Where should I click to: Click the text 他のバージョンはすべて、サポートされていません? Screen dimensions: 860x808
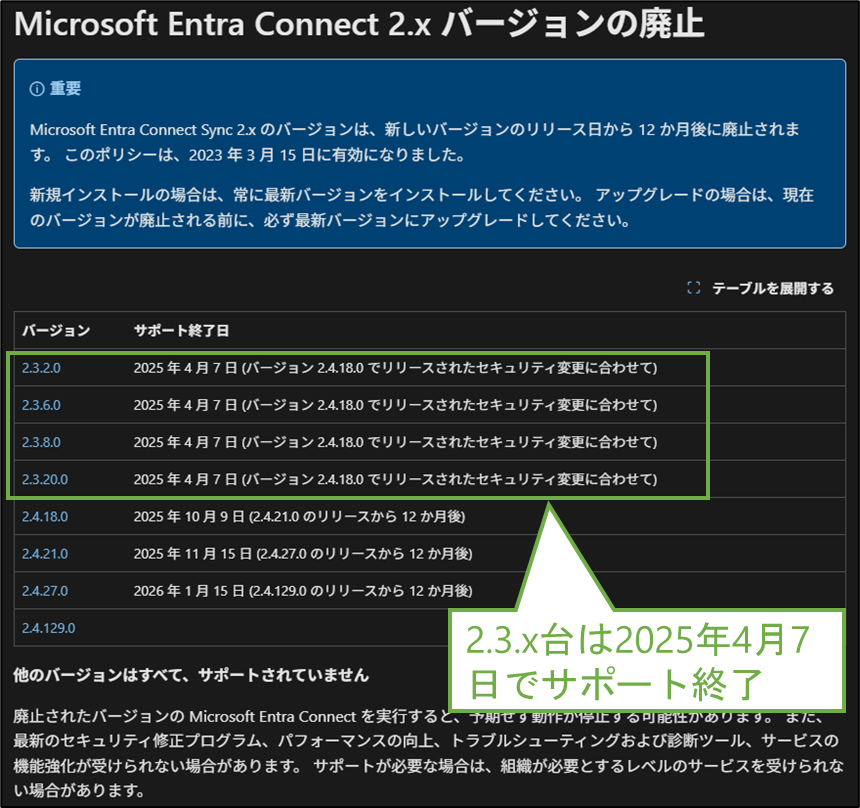(x=191, y=675)
